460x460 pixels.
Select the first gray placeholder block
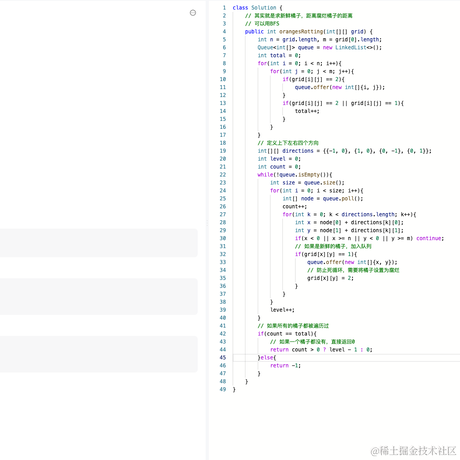coord(99,243)
